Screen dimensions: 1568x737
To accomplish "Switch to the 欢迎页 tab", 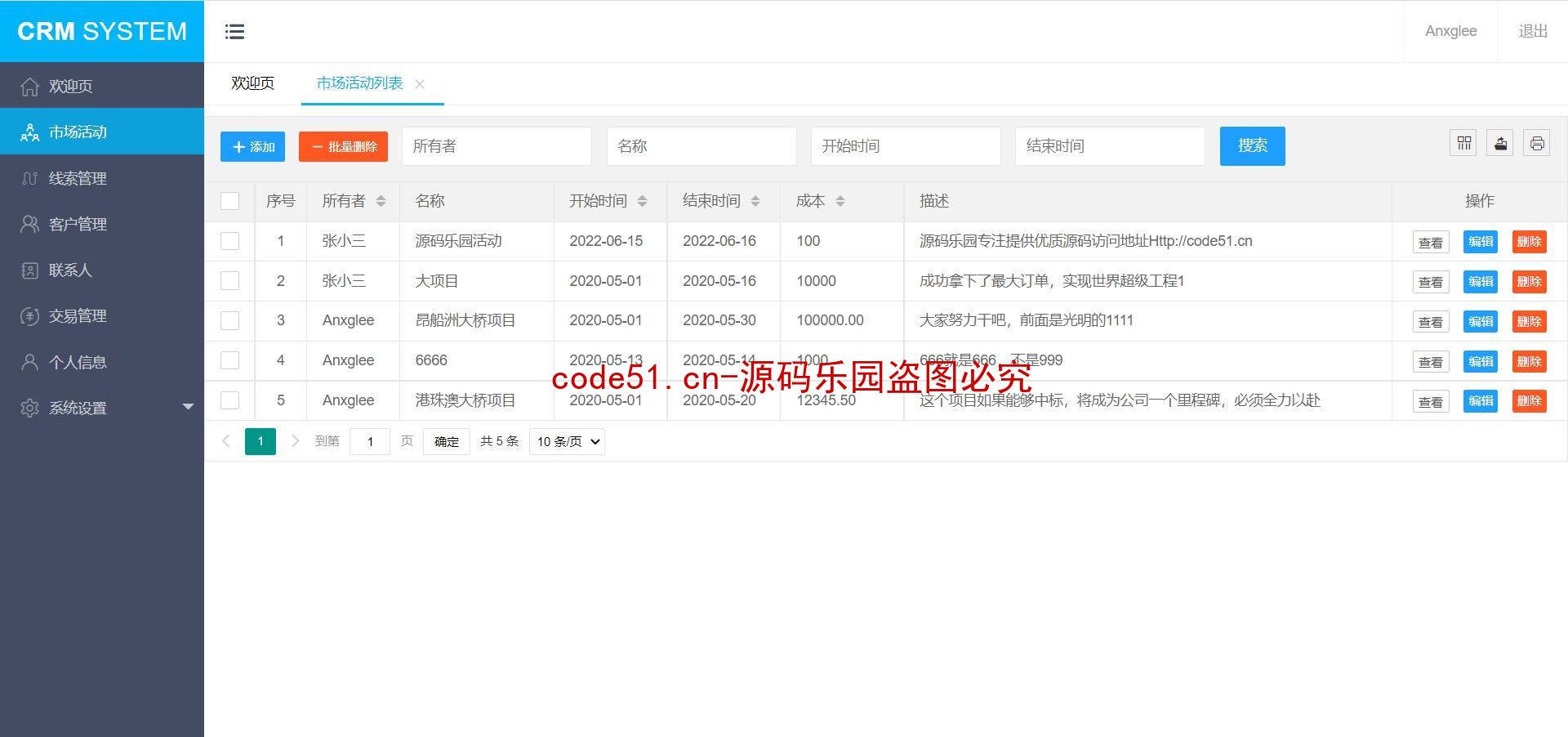I will 252,83.
